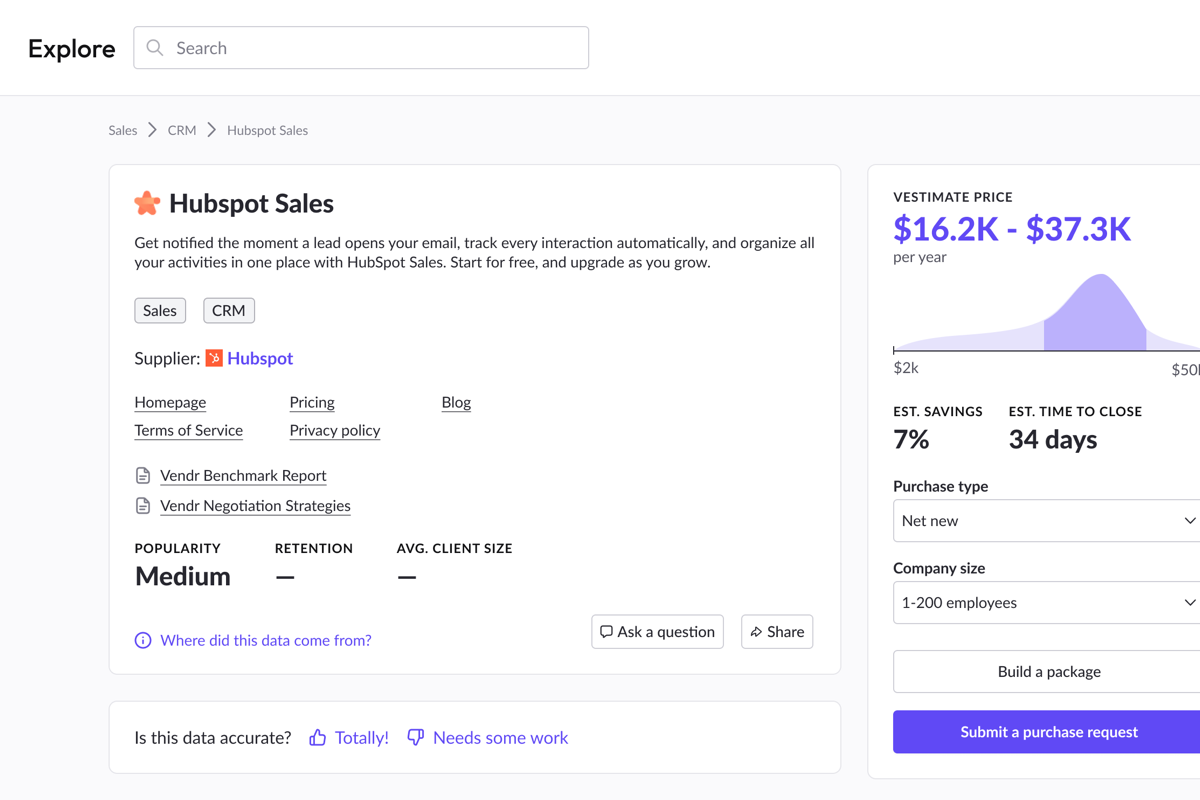Click the info circle icon beside data source question
The height and width of the screenshot is (800, 1200).
[x=143, y=640]
